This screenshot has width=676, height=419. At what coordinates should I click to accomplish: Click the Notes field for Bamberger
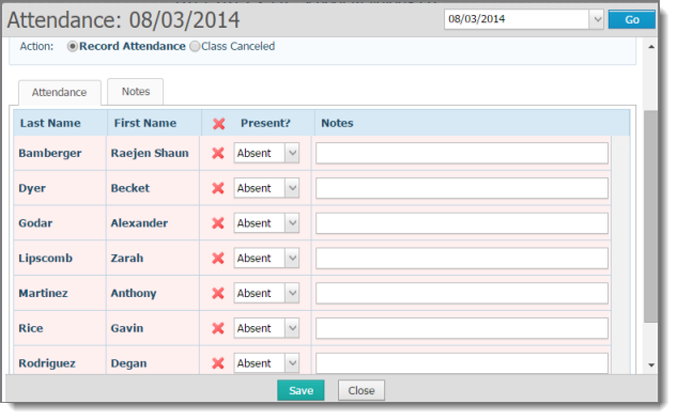coord(462,153)
